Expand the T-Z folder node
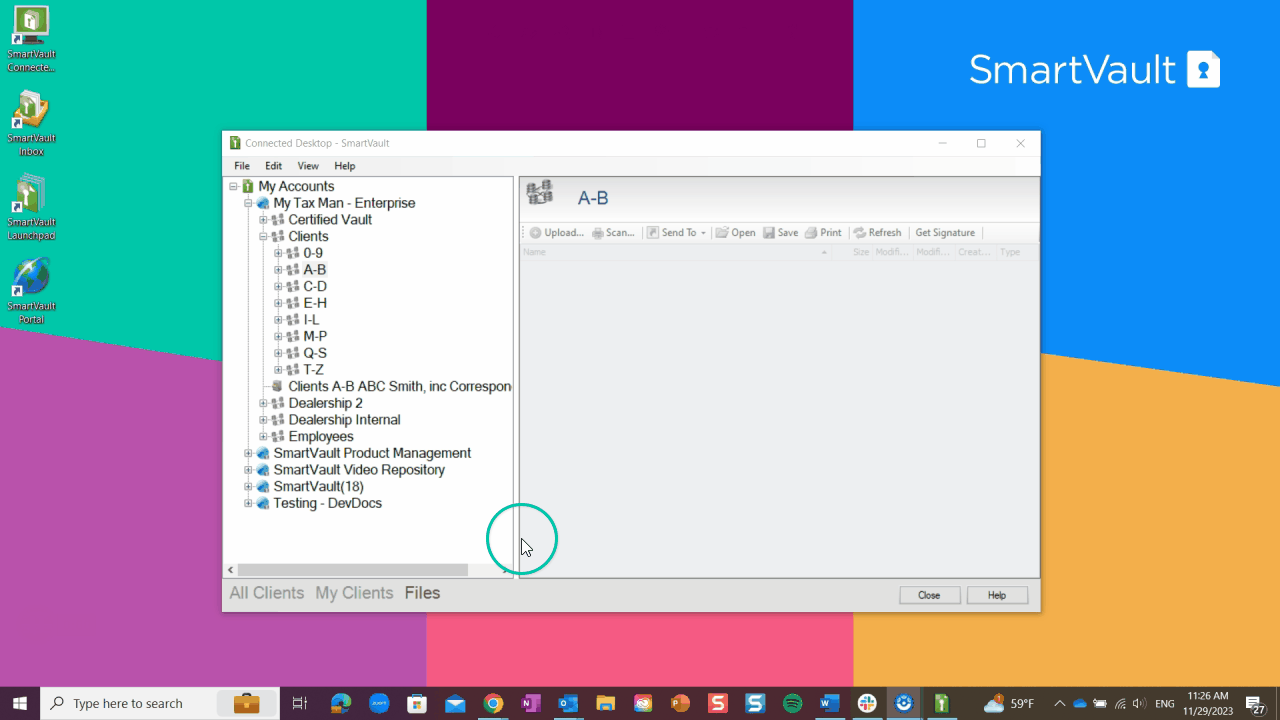The image size is (1280, 720). [278, 370]
